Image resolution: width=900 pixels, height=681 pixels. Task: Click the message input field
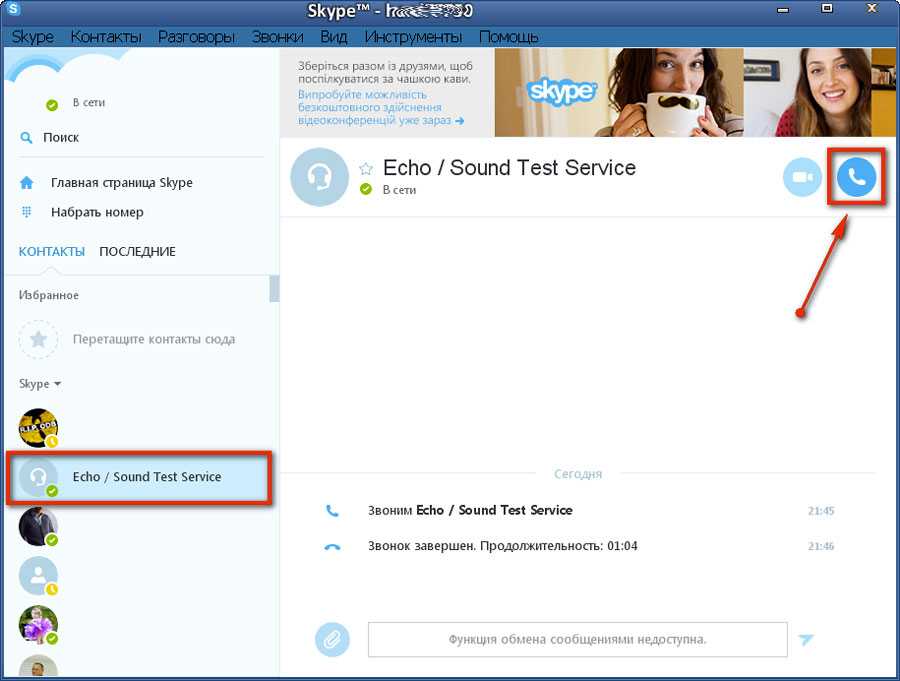577,639
